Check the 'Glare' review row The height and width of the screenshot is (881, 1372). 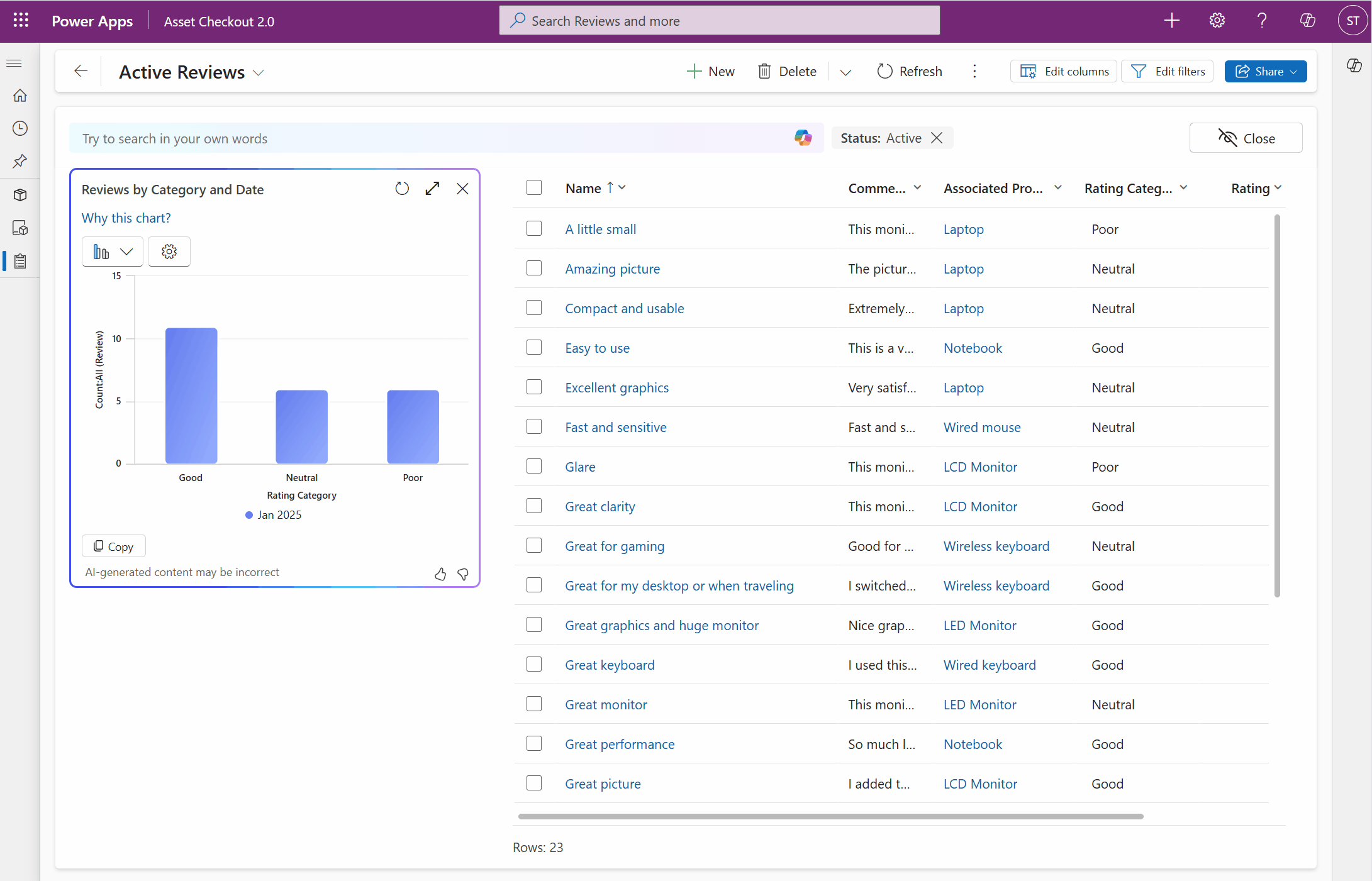coord(533,466)
